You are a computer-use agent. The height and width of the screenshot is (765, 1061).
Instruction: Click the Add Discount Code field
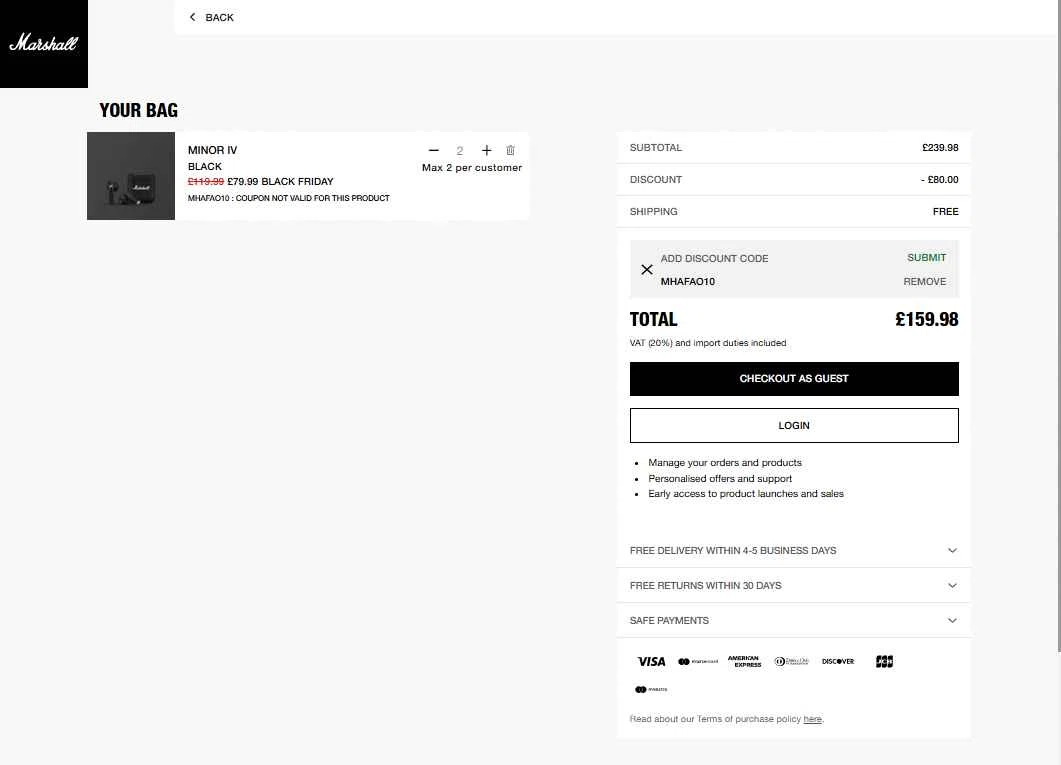[714, 258]
